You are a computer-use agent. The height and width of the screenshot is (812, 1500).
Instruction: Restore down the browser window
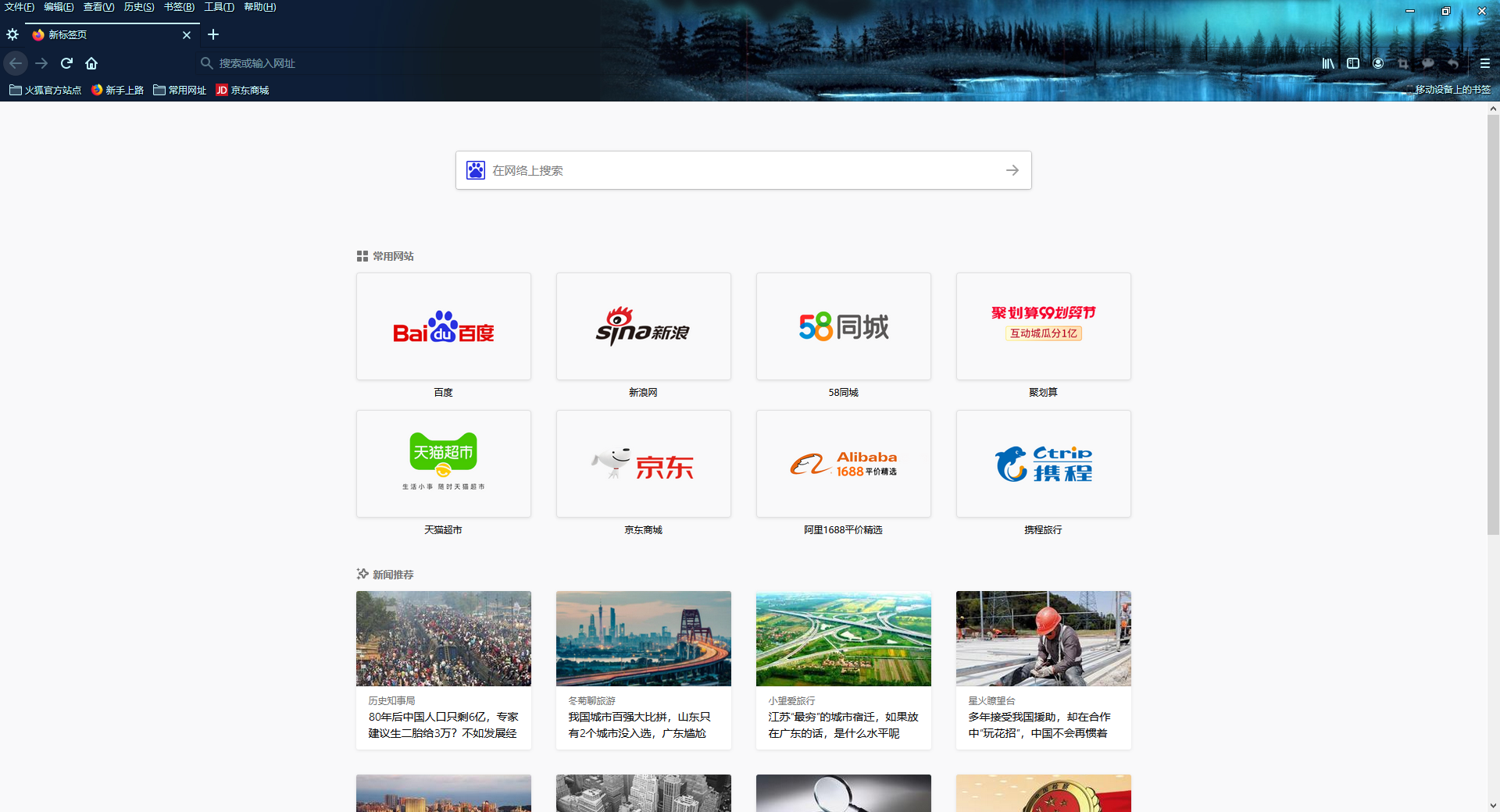point(1445,11)
